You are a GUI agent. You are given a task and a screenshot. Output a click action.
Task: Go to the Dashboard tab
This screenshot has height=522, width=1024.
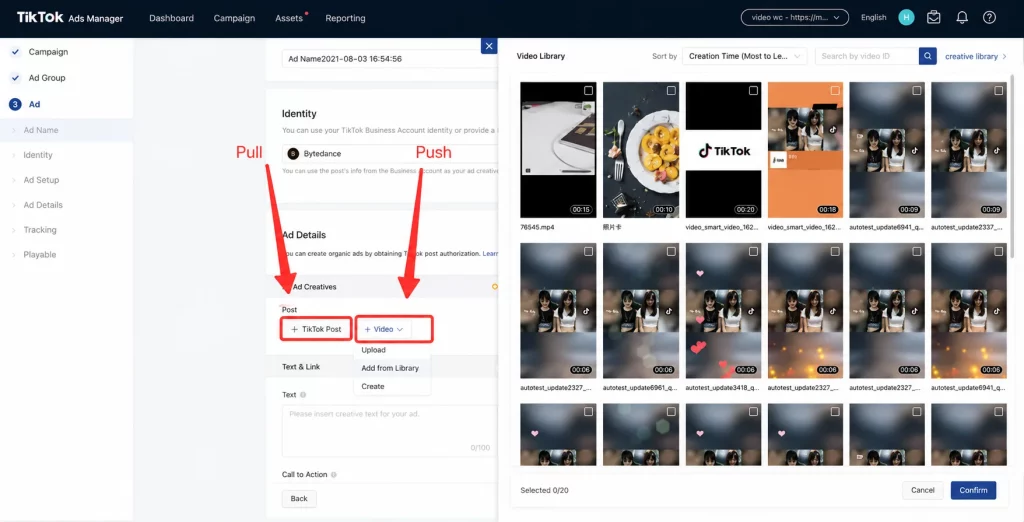coord(171,18)
